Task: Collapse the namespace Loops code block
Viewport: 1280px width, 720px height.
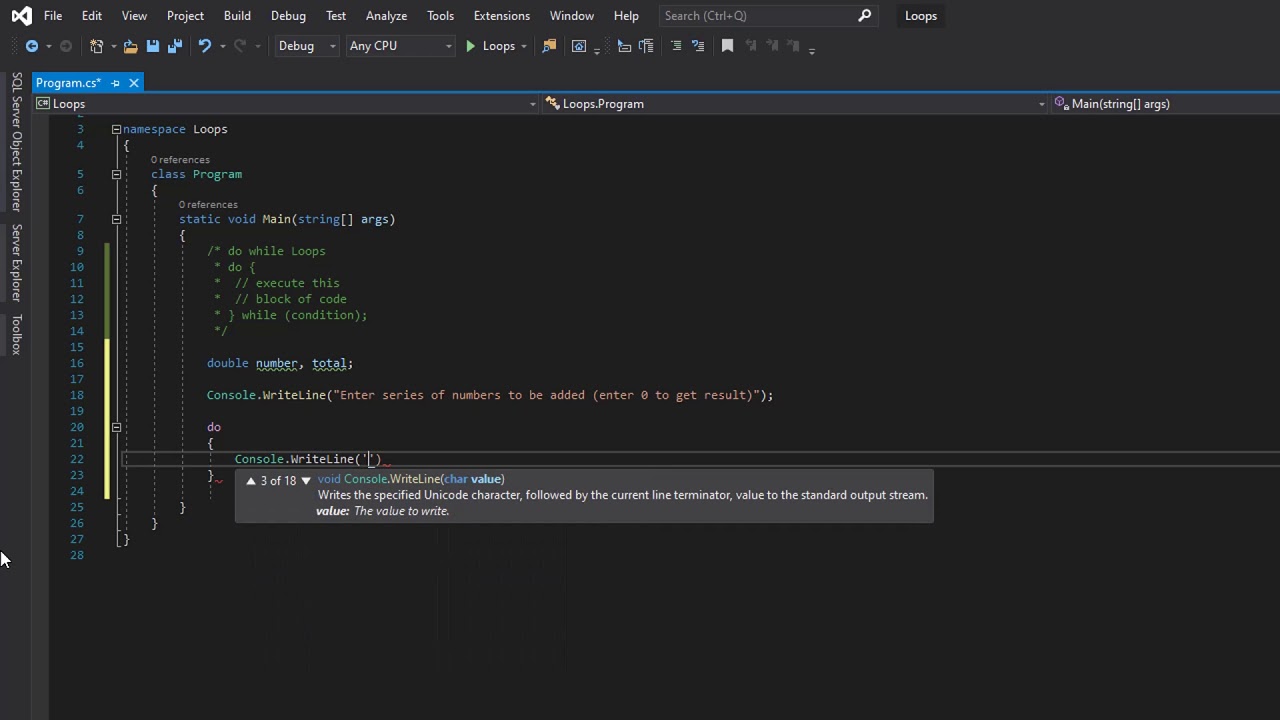Action: pos(116,129)
